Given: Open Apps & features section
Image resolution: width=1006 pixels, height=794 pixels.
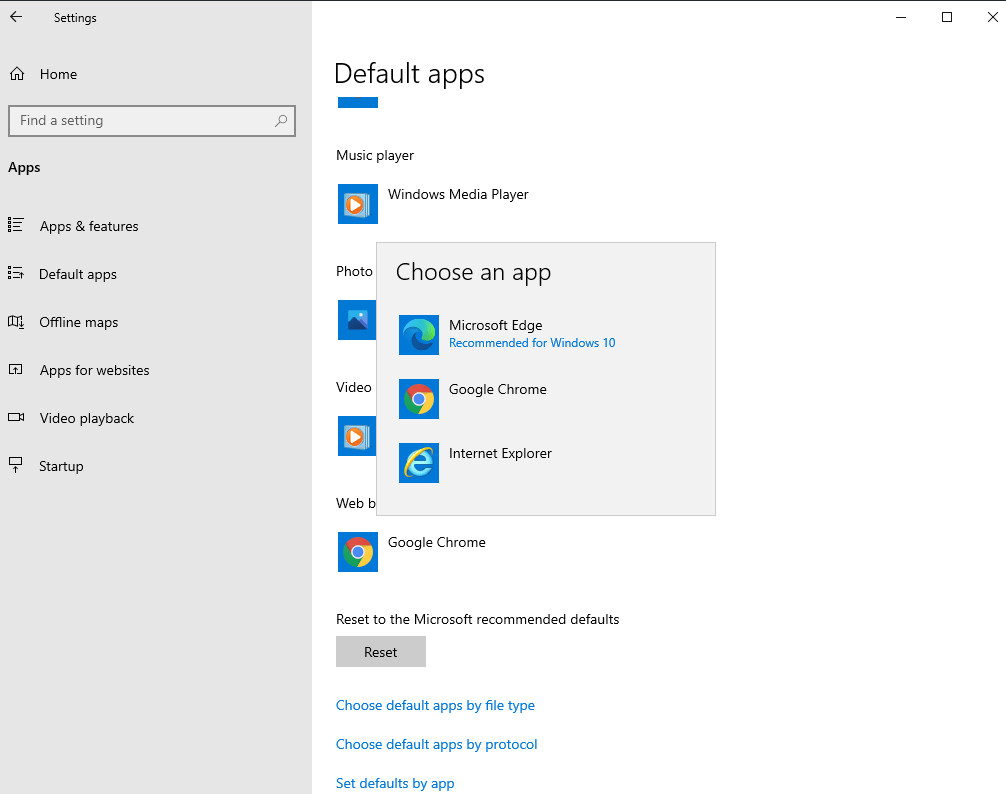Looking at the screenshot, I should (x=89, y=226).
